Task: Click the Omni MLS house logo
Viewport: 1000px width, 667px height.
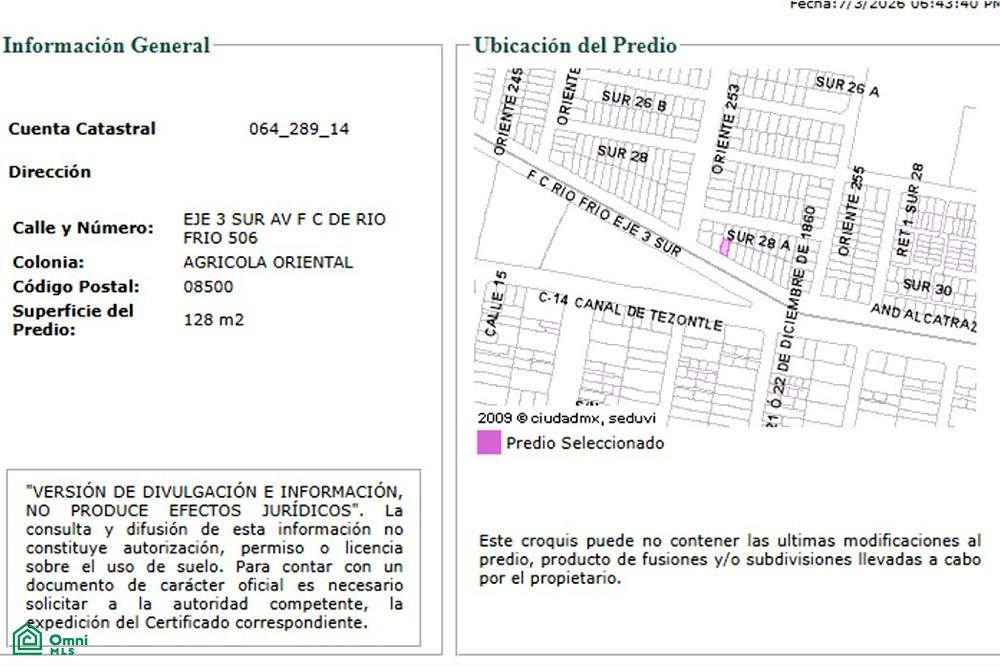Action: 28,639
